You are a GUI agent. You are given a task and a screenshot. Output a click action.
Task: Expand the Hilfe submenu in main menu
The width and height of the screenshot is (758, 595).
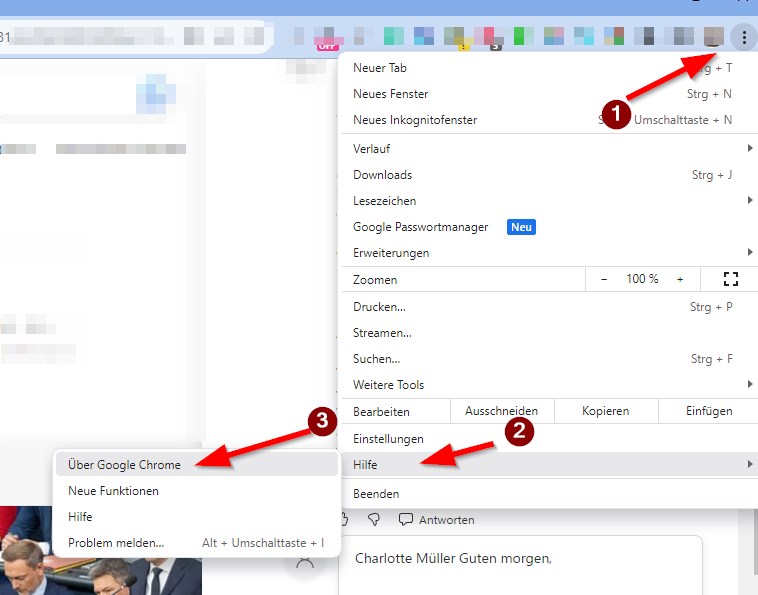click(x=549, y=465)
